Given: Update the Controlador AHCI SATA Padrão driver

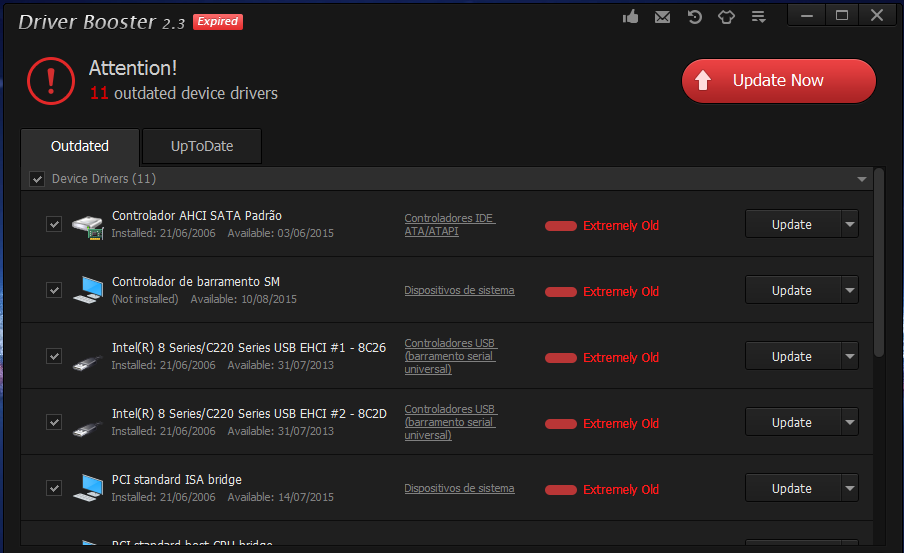Looking at the screenshot, I should pos(793,224).
